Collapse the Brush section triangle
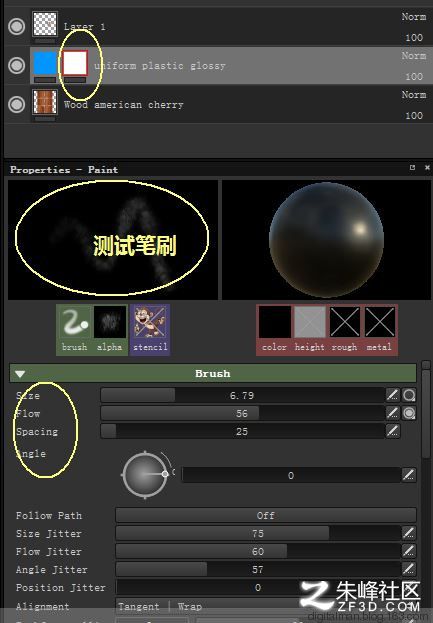The height and width of the screenshot is (623, 433). tap(20, 374)
